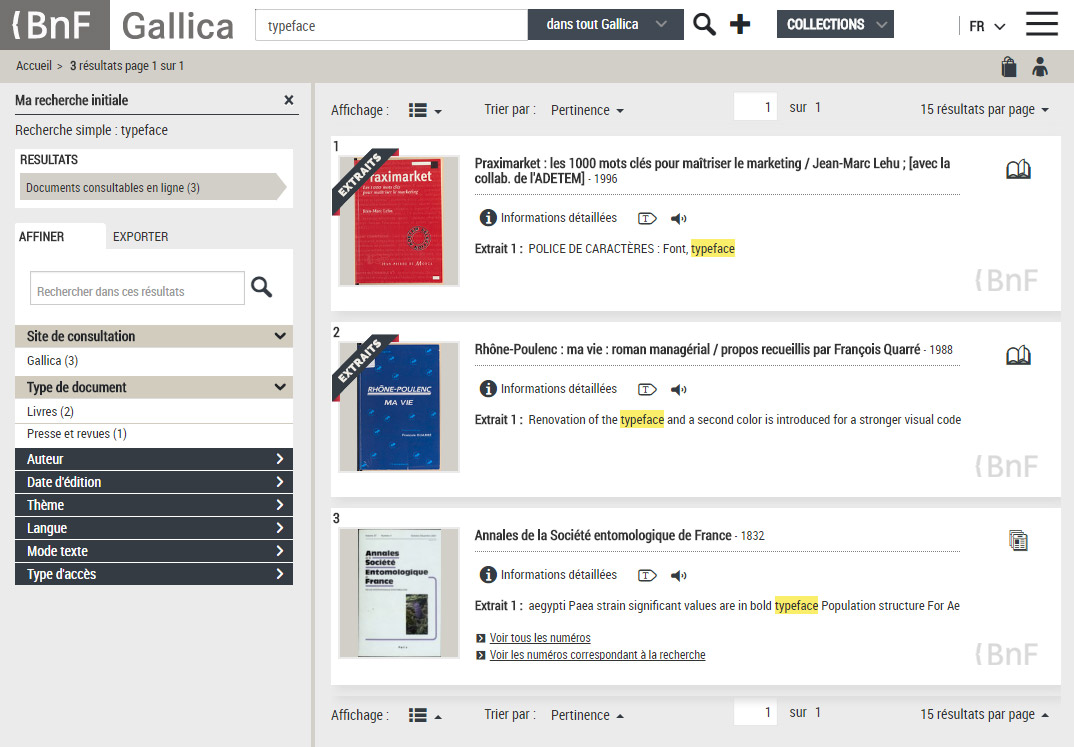1074x747 pixels.
Task: Open top Trier par Pertinence dropdown
Action: [587, 110]
